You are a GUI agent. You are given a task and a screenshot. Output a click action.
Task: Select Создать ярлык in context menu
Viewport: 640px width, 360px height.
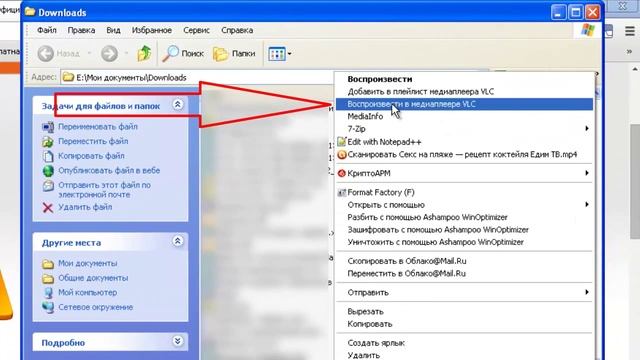pos(464,343)
